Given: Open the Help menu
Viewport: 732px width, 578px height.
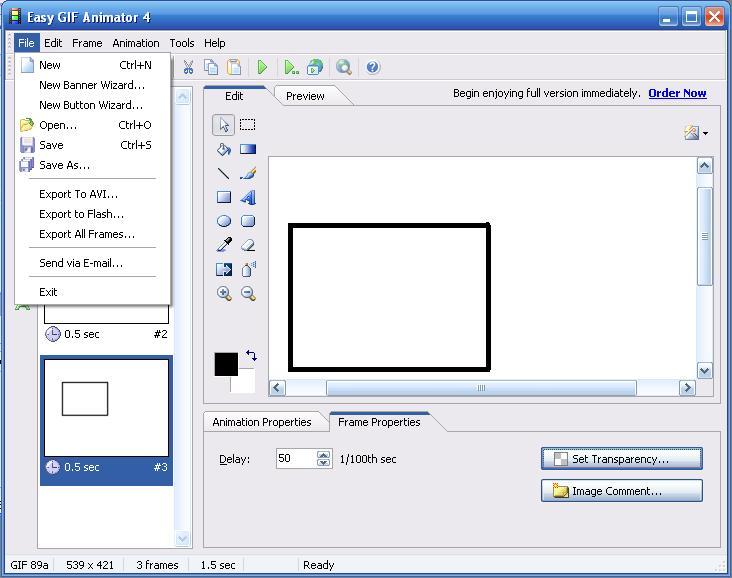Looking at the screenshot, I should point(215,43).
